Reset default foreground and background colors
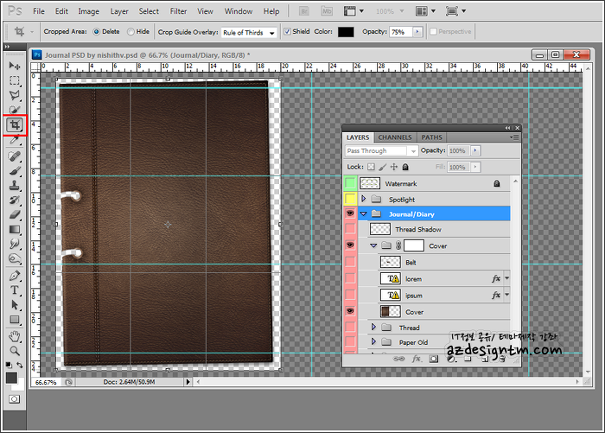 click(x=8, y=365)
